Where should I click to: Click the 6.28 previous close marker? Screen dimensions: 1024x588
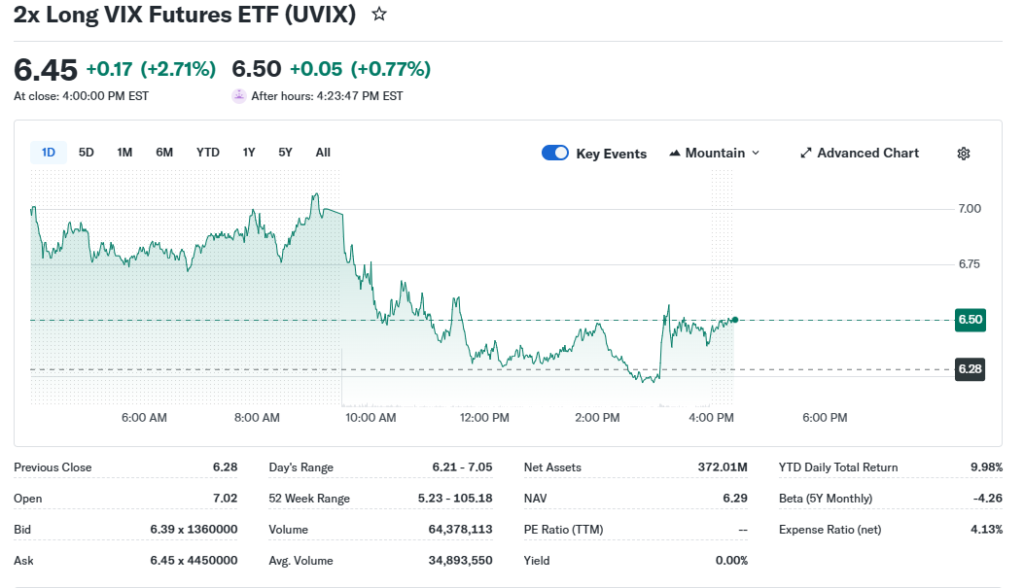coord(970,369)
